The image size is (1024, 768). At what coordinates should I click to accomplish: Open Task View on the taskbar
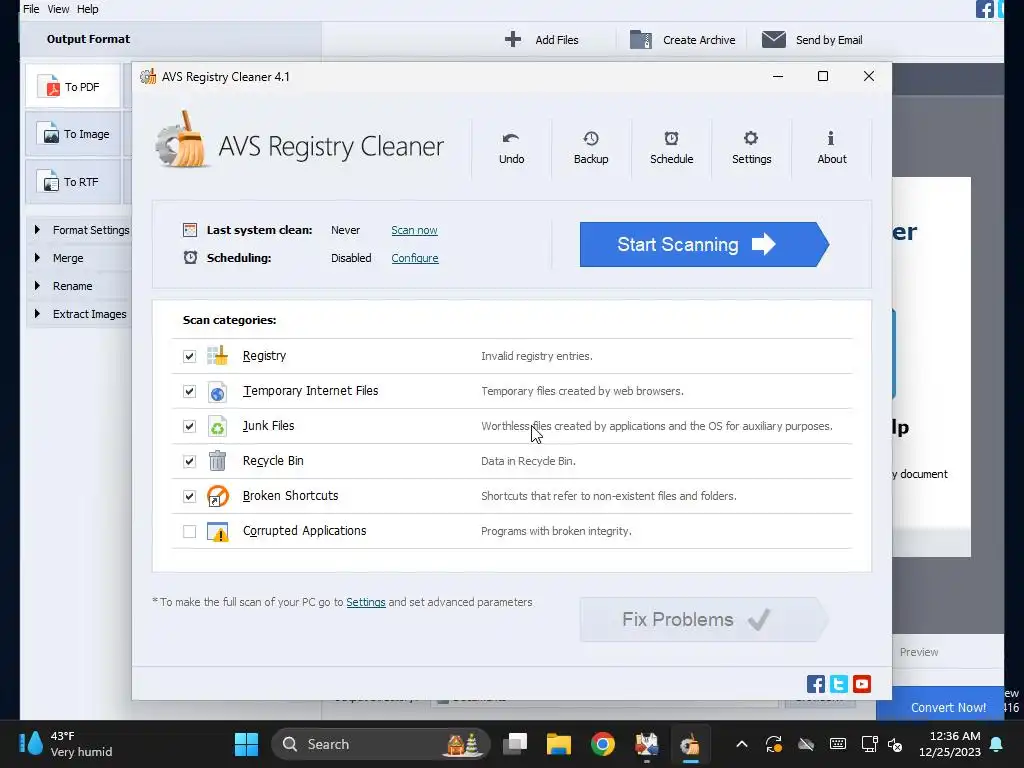pyautogui.click(x=515, y=744)
